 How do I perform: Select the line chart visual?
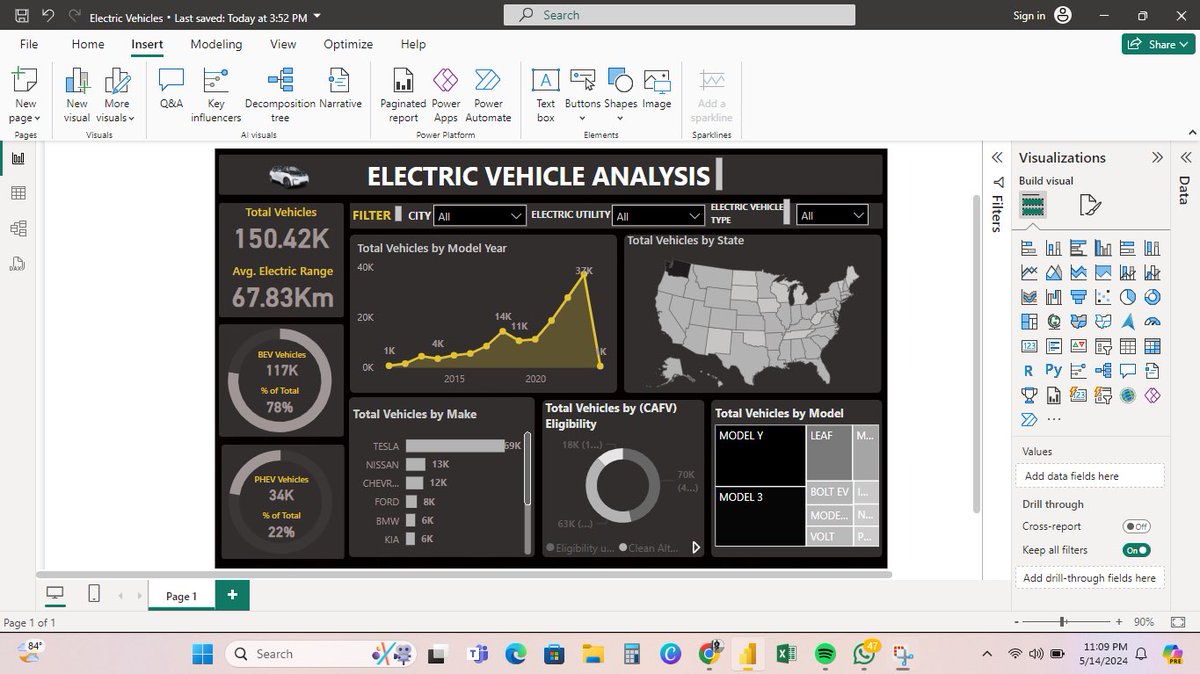[x=1029, y=272]
